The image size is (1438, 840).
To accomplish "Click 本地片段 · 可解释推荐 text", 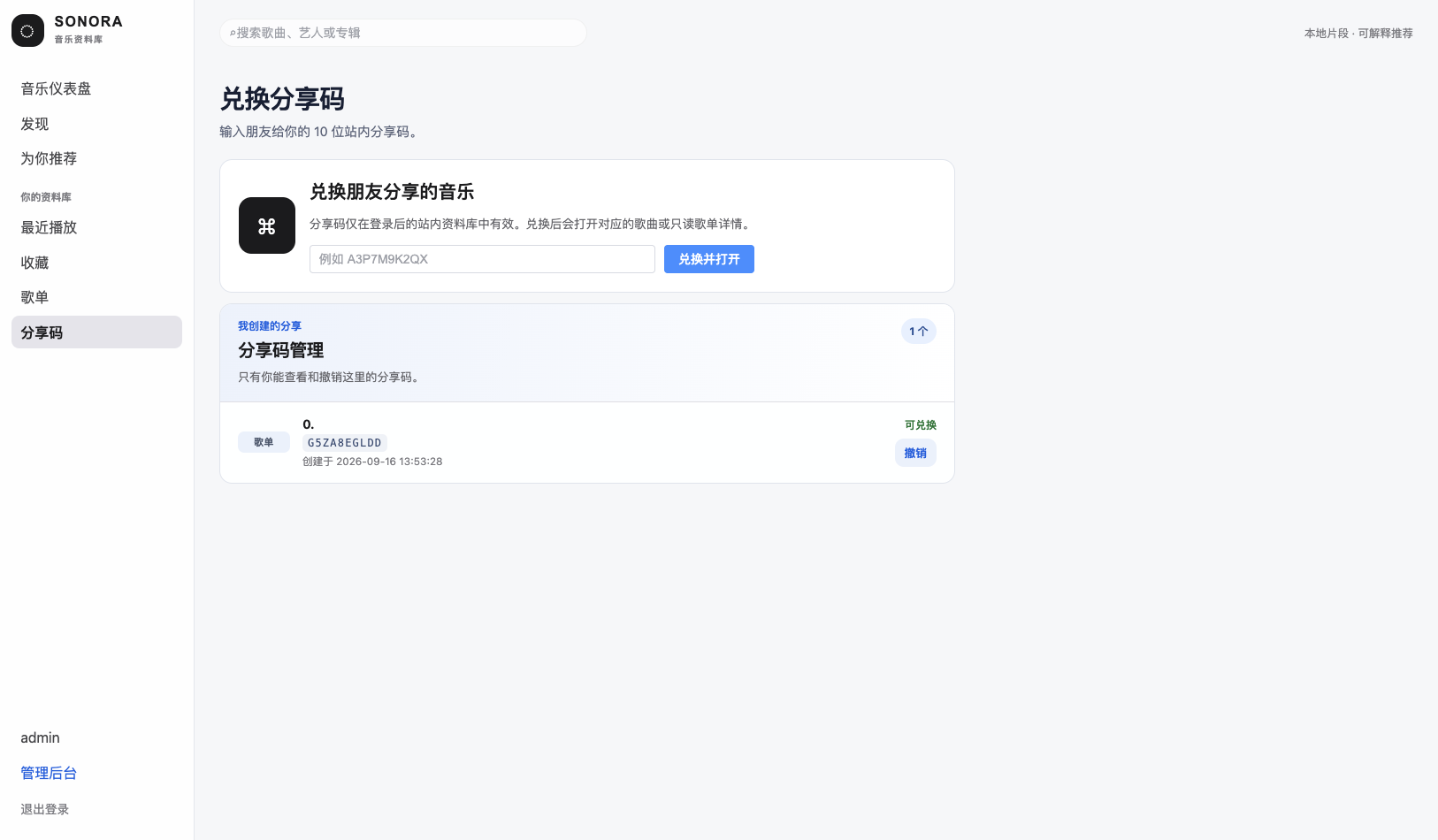I will (1358, 34).
